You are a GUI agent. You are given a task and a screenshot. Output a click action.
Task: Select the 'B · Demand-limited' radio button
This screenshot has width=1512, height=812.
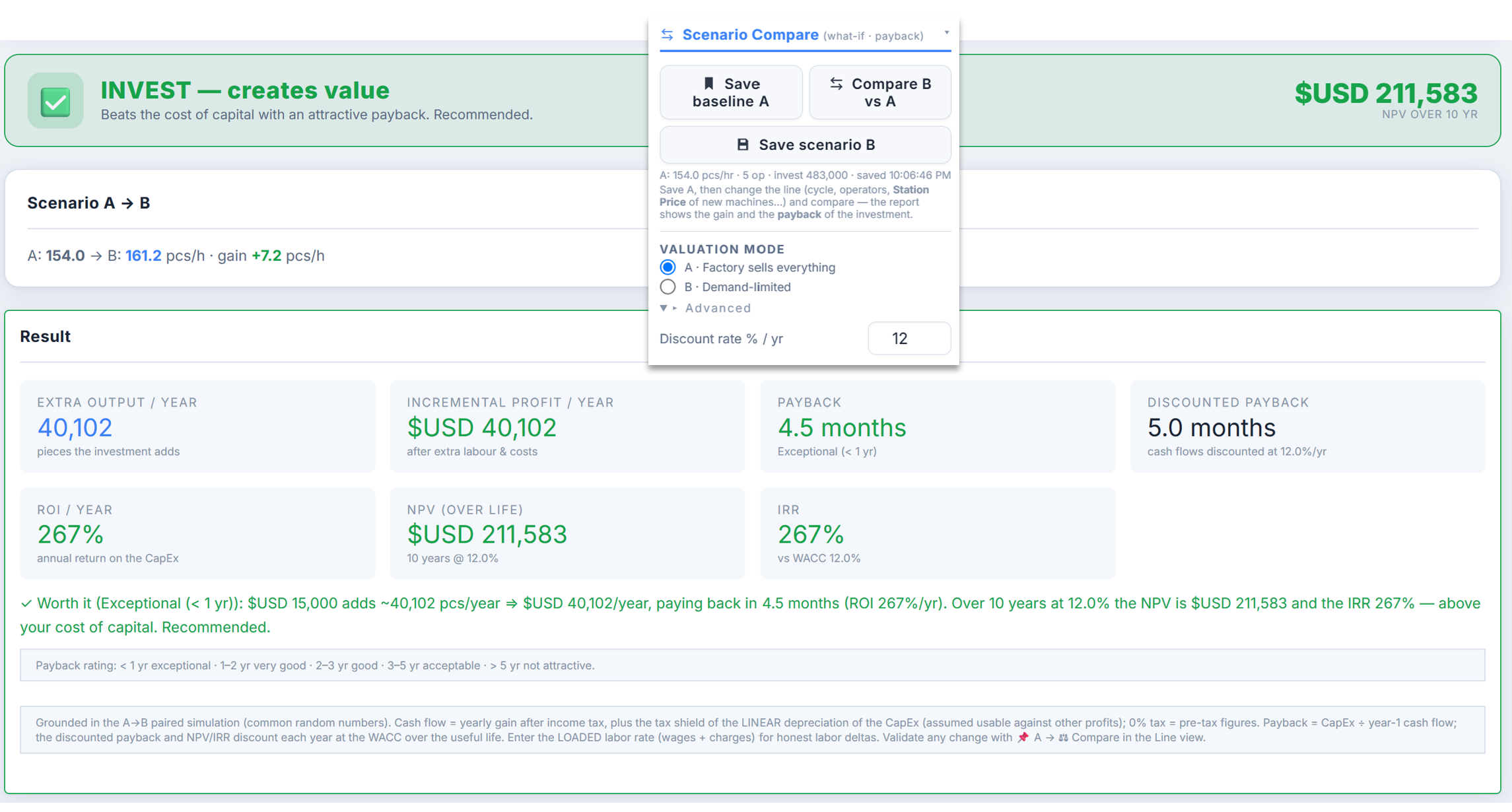point(668,287)
